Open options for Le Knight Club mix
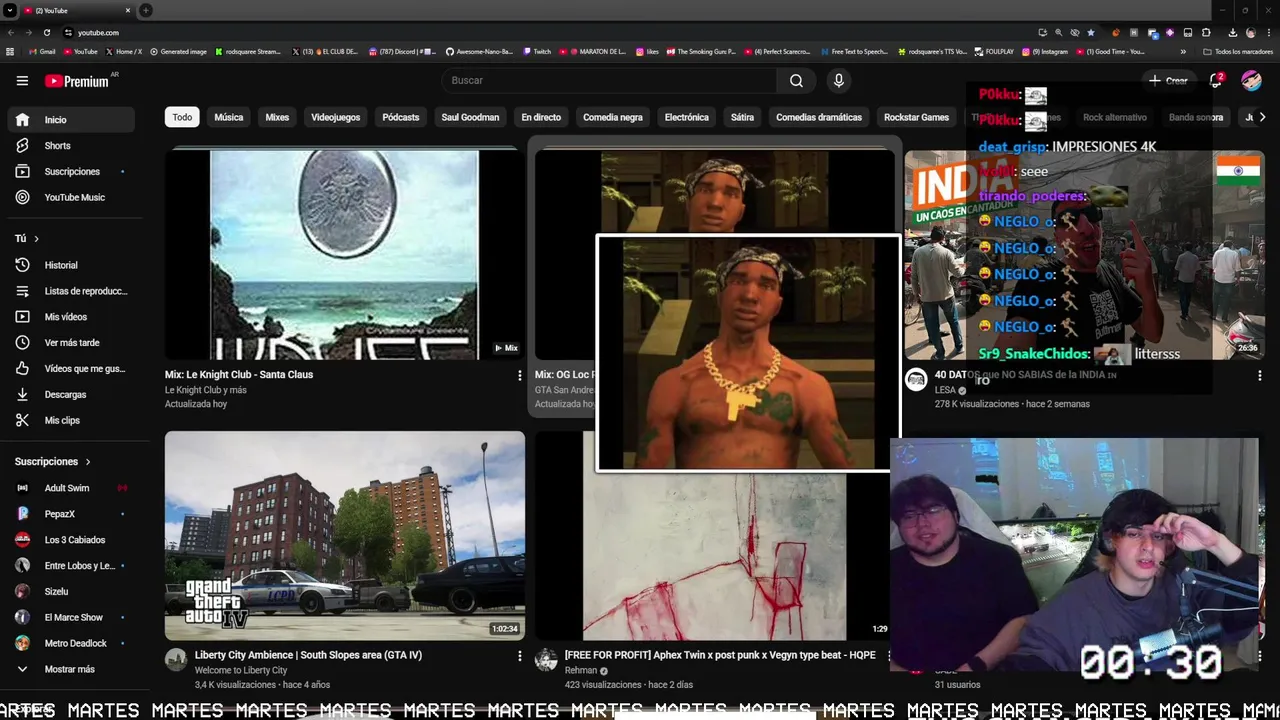This screenshot has width=1280, height=720. 519,375
